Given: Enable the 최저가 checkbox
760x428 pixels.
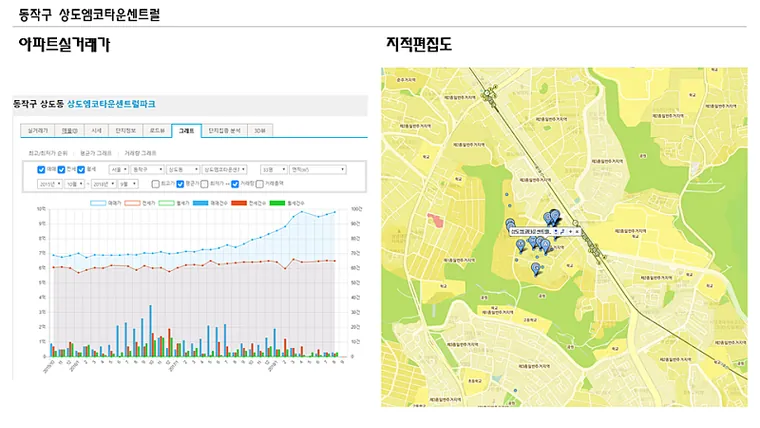Looking at the screenshot, I should (x=205, y=184).
